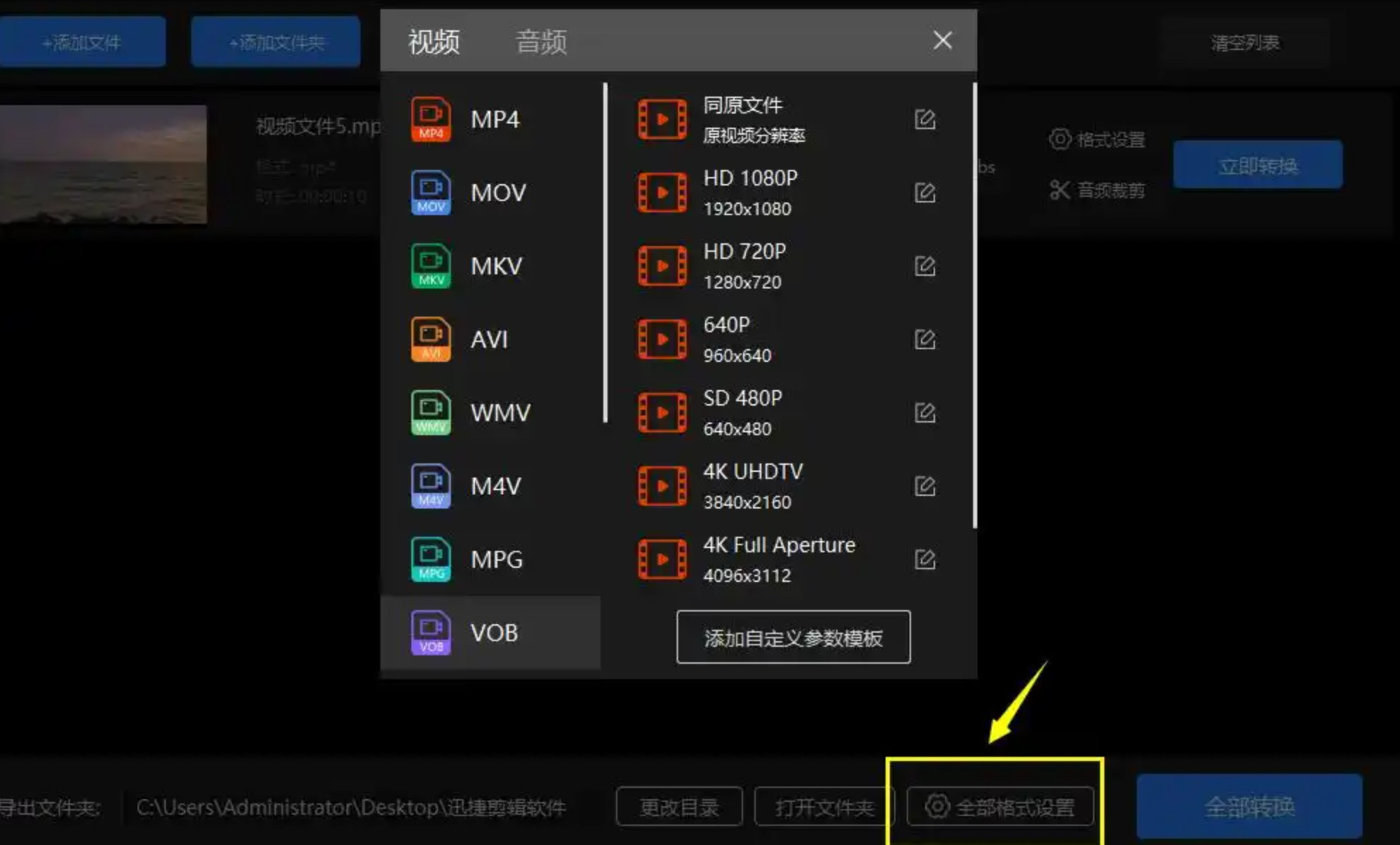Screen dimensions: 1400x845
Task: Choose the HD 720P resolution preset
Action: pos(744,266)
